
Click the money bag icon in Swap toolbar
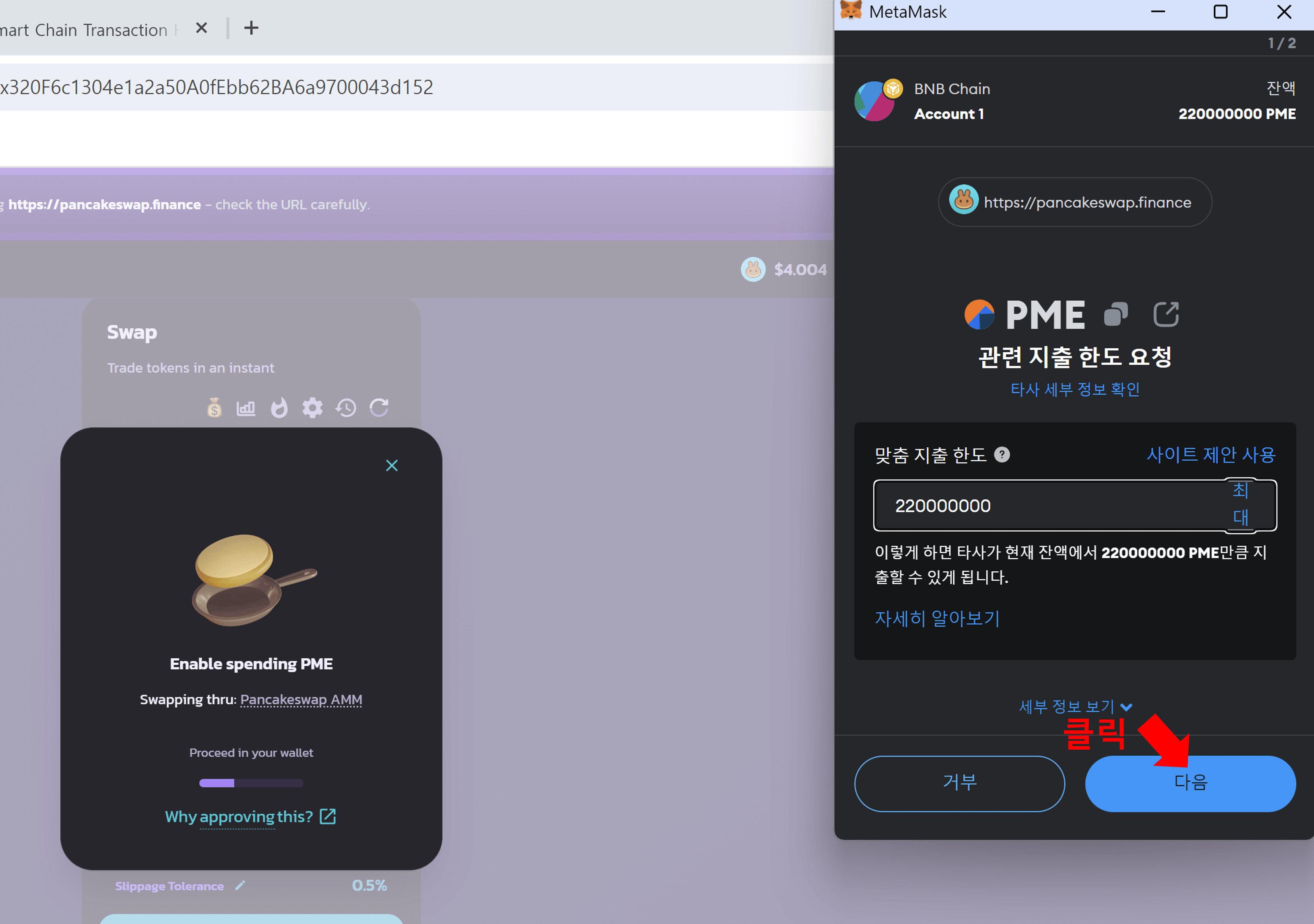pyautogui.click(x=214, y=407)
